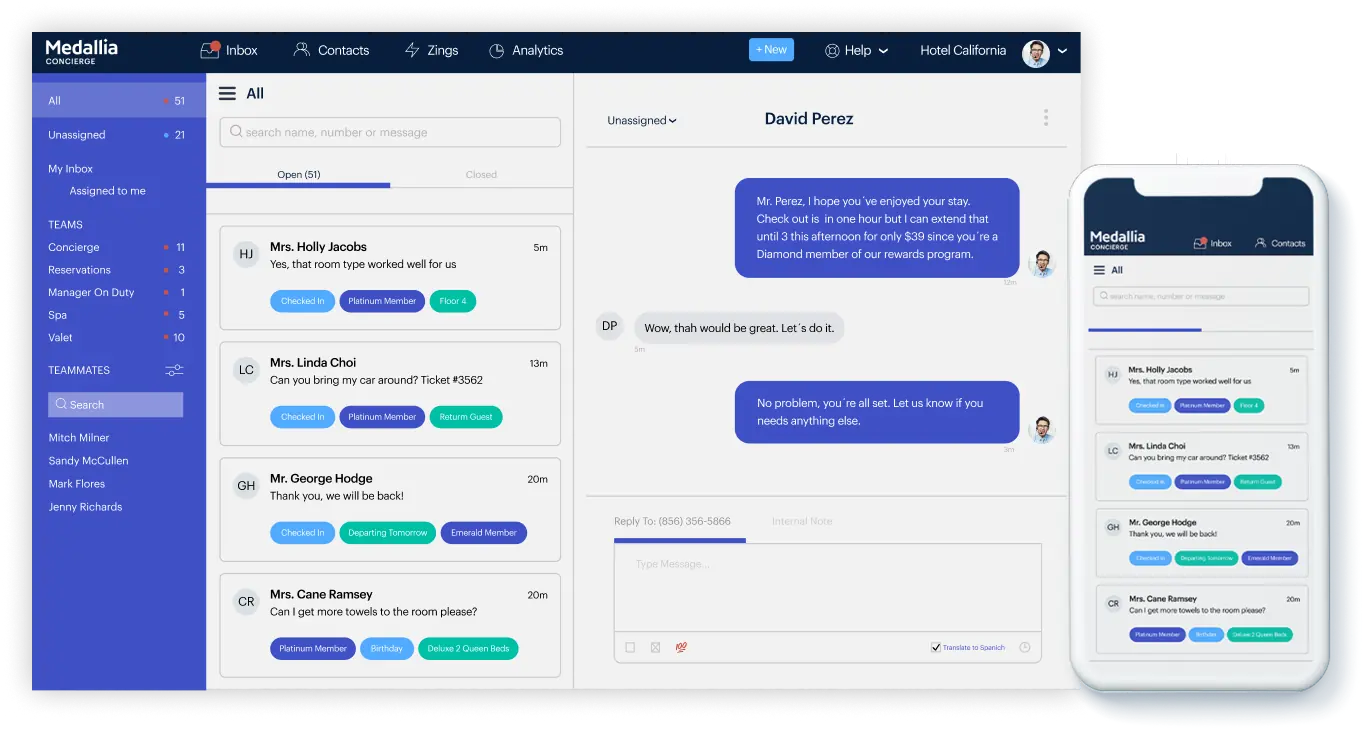Toggle the Translate to Spanish checkbox
The image size is (1364, 730).
pyautogui.click(x=936, y=647)
